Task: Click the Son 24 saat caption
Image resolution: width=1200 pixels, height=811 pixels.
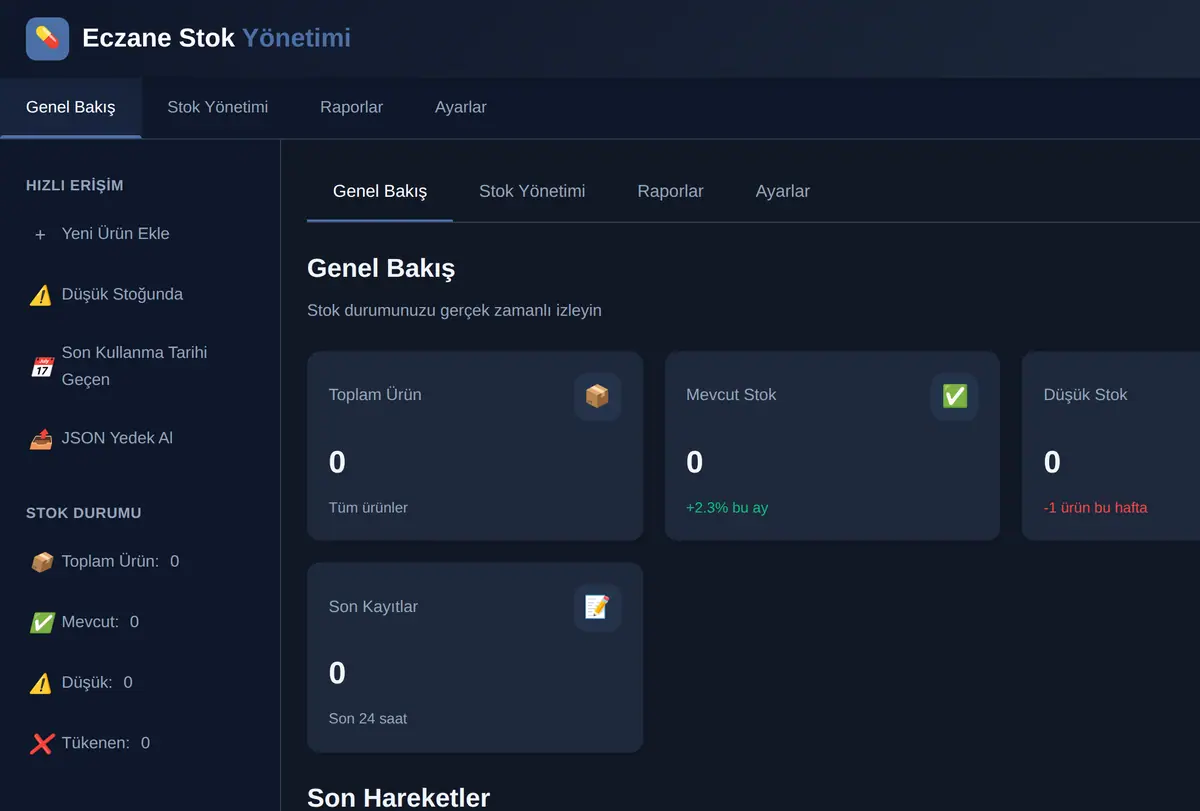Action: point(368,719)
